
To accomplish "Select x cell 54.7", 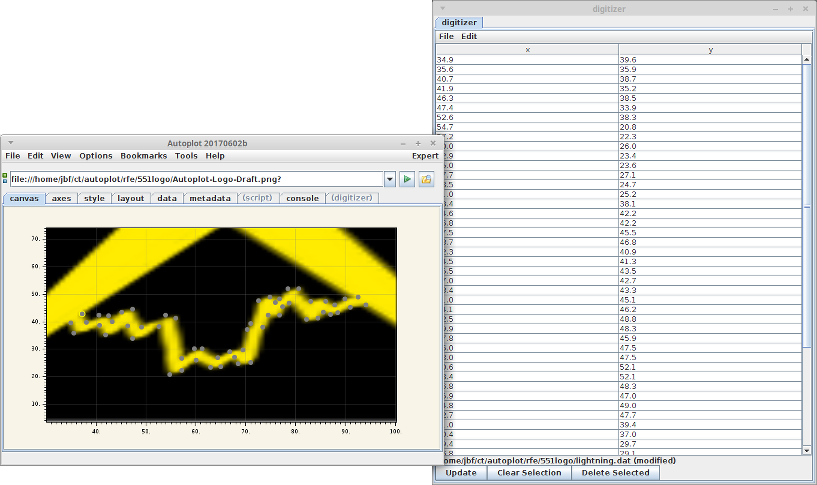I will 527,127.
